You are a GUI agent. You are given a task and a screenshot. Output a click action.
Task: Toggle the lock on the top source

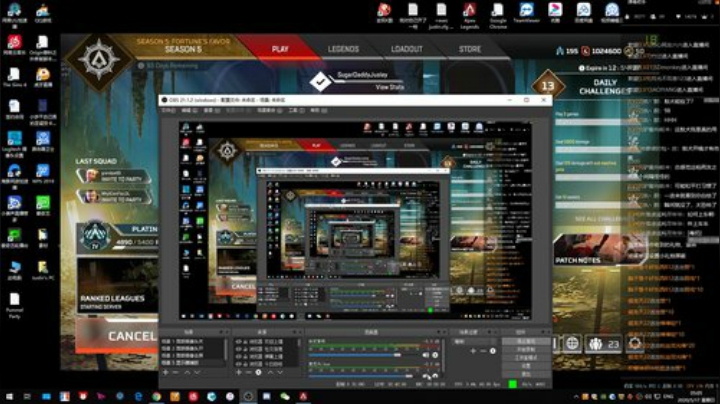(245, 342)
